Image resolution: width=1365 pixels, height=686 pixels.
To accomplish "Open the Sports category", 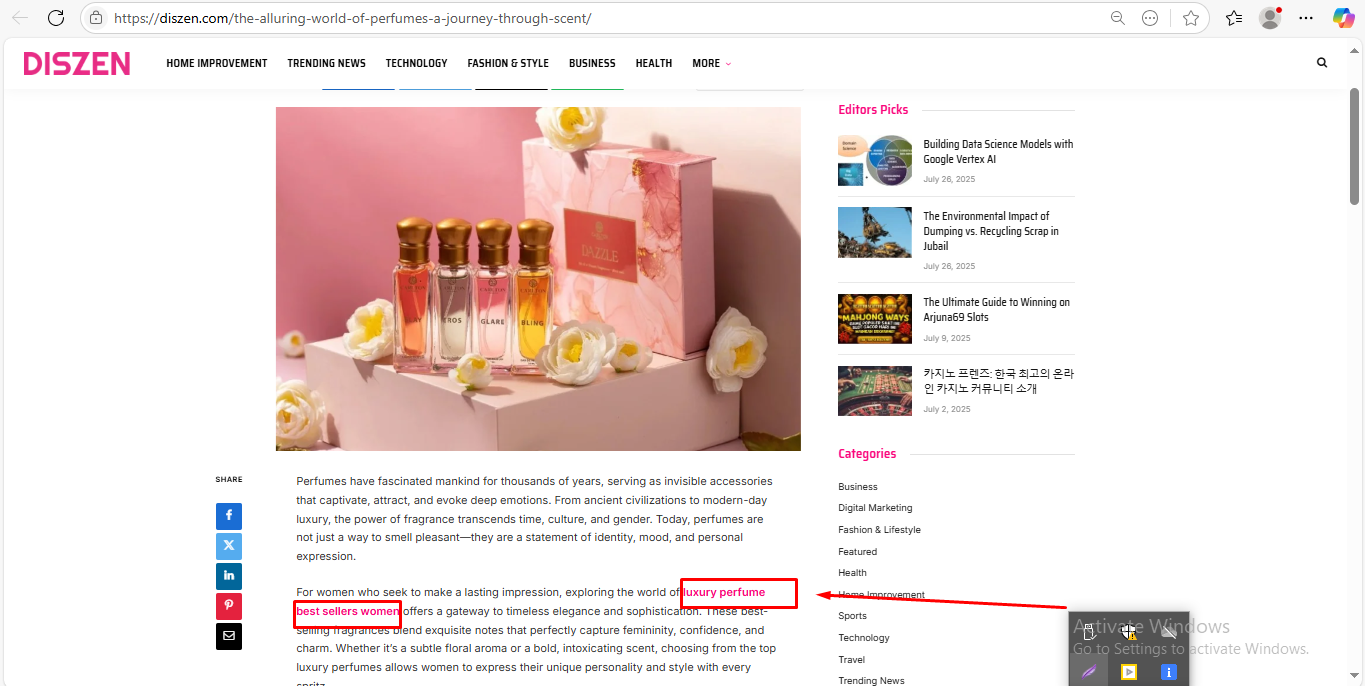I will (852, 616).
